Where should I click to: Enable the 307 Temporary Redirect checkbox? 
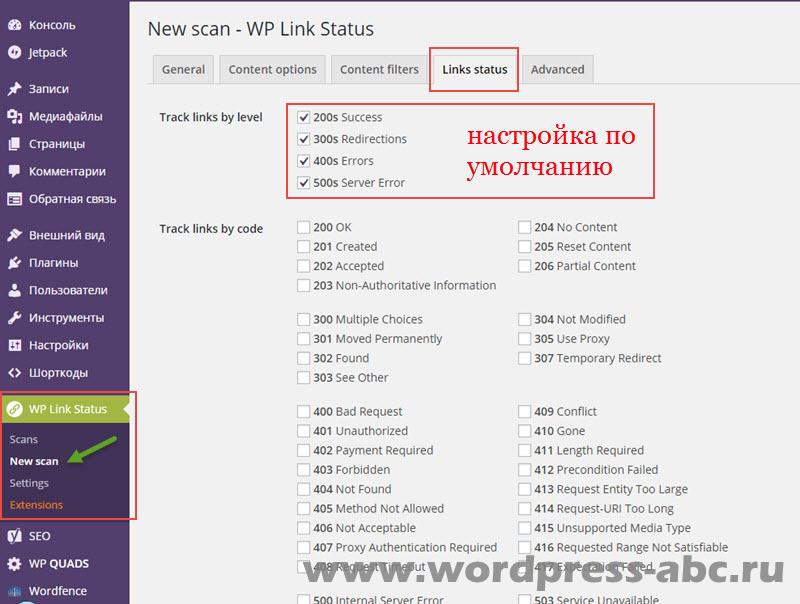coord(524,358)
